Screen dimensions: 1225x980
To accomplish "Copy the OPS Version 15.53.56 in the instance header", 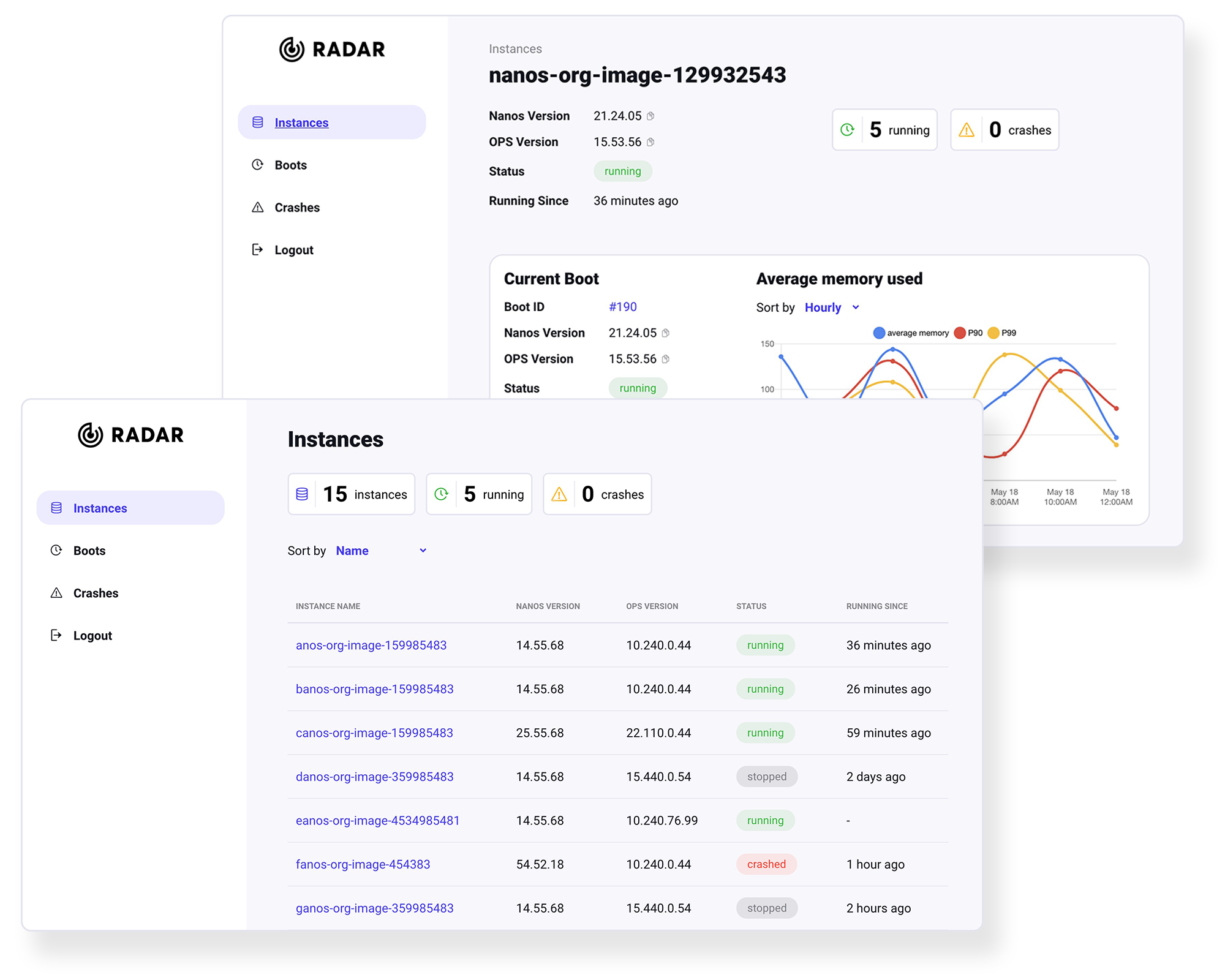I will (650, 142).
